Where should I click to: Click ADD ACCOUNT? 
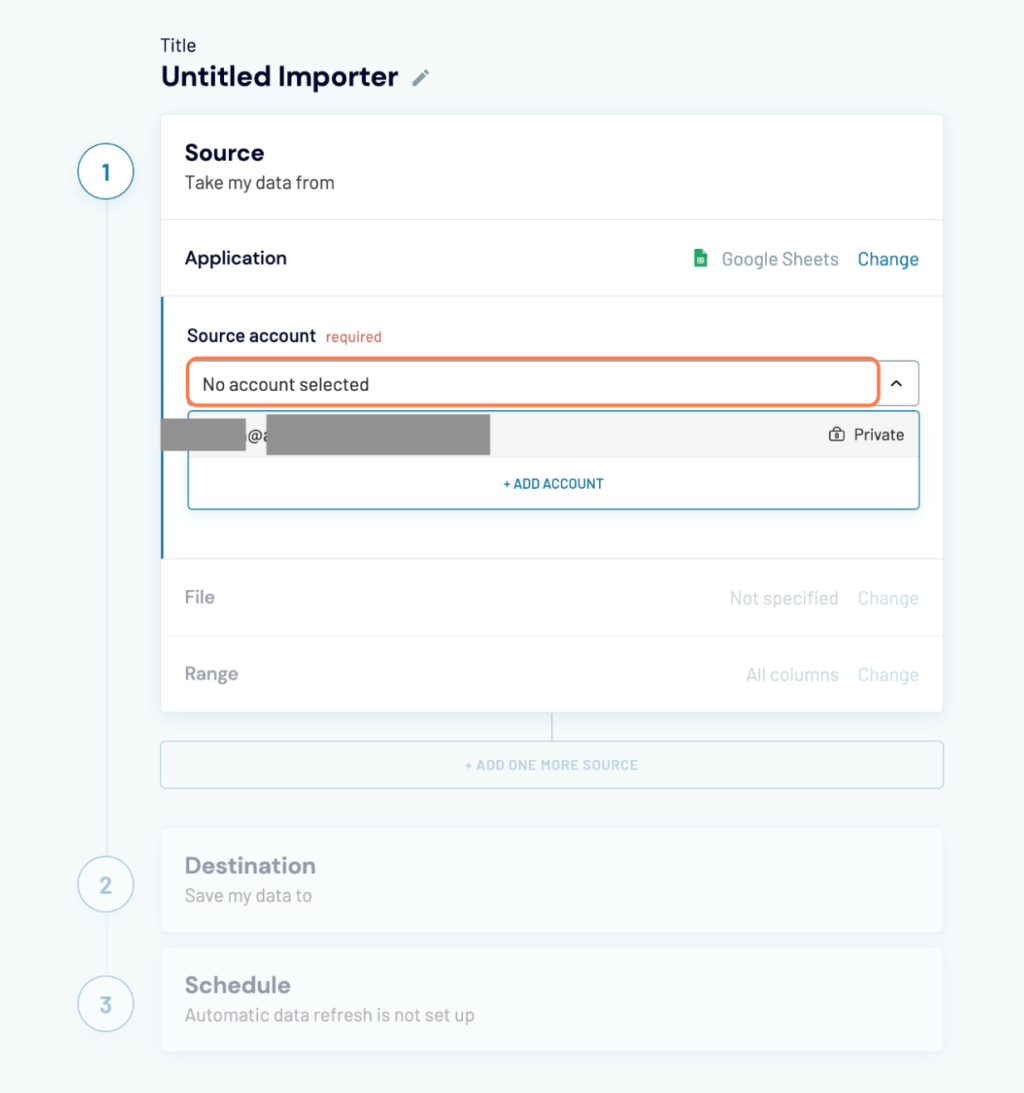552,483
